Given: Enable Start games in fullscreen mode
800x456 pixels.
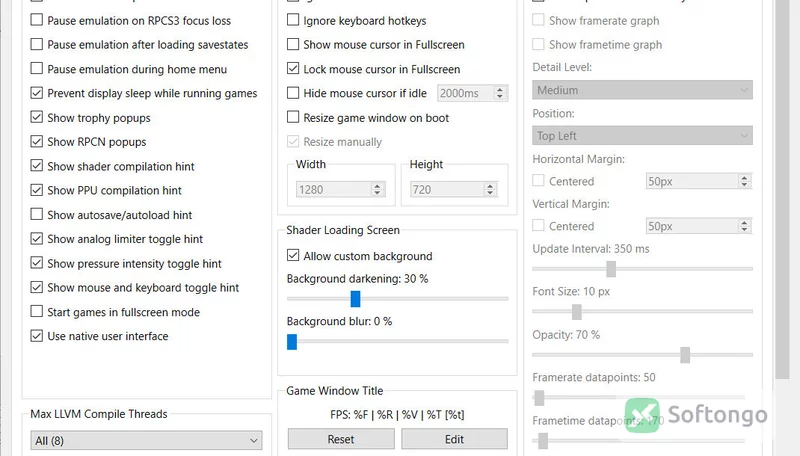Looking at the screenshot, I should 36,312.
